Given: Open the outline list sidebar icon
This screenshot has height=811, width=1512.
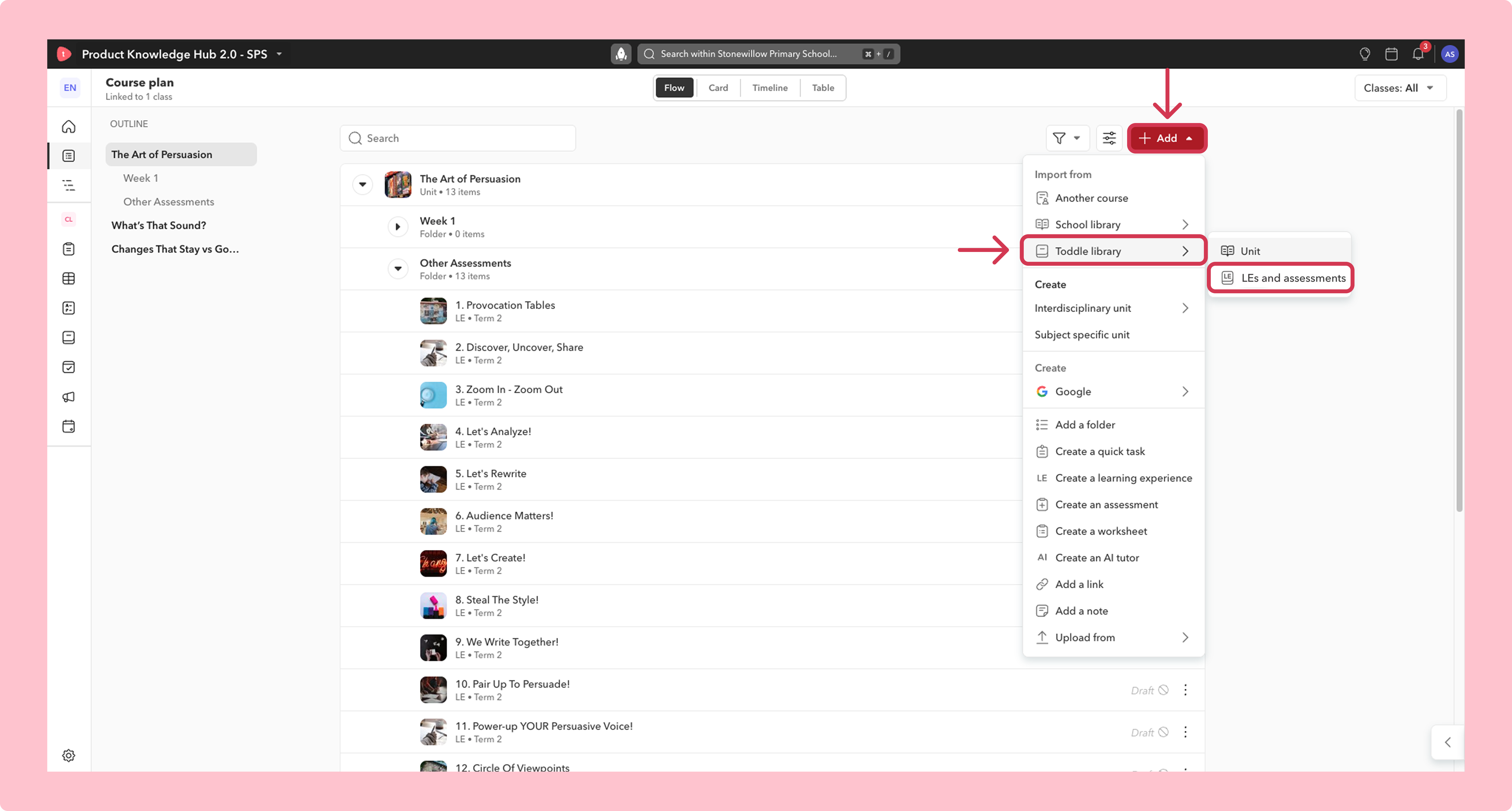Looking at the screenshot, I should (69, 186).
